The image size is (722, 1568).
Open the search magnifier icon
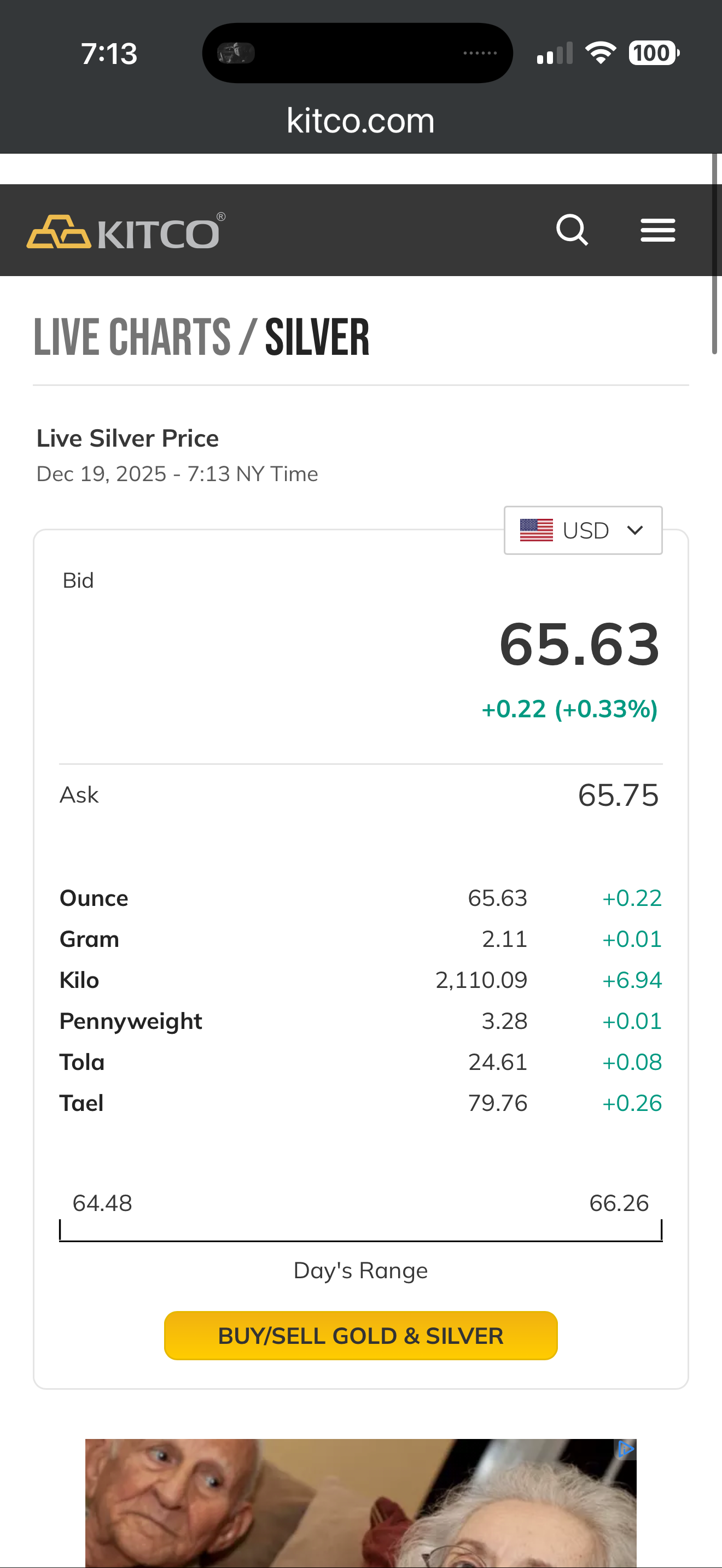click(572, 230)
